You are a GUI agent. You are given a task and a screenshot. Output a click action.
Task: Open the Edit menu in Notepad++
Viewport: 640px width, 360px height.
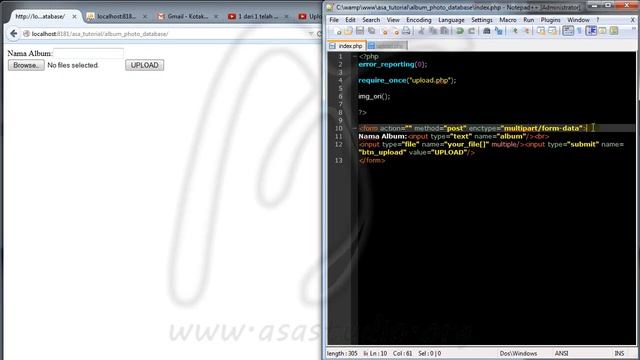350,20
